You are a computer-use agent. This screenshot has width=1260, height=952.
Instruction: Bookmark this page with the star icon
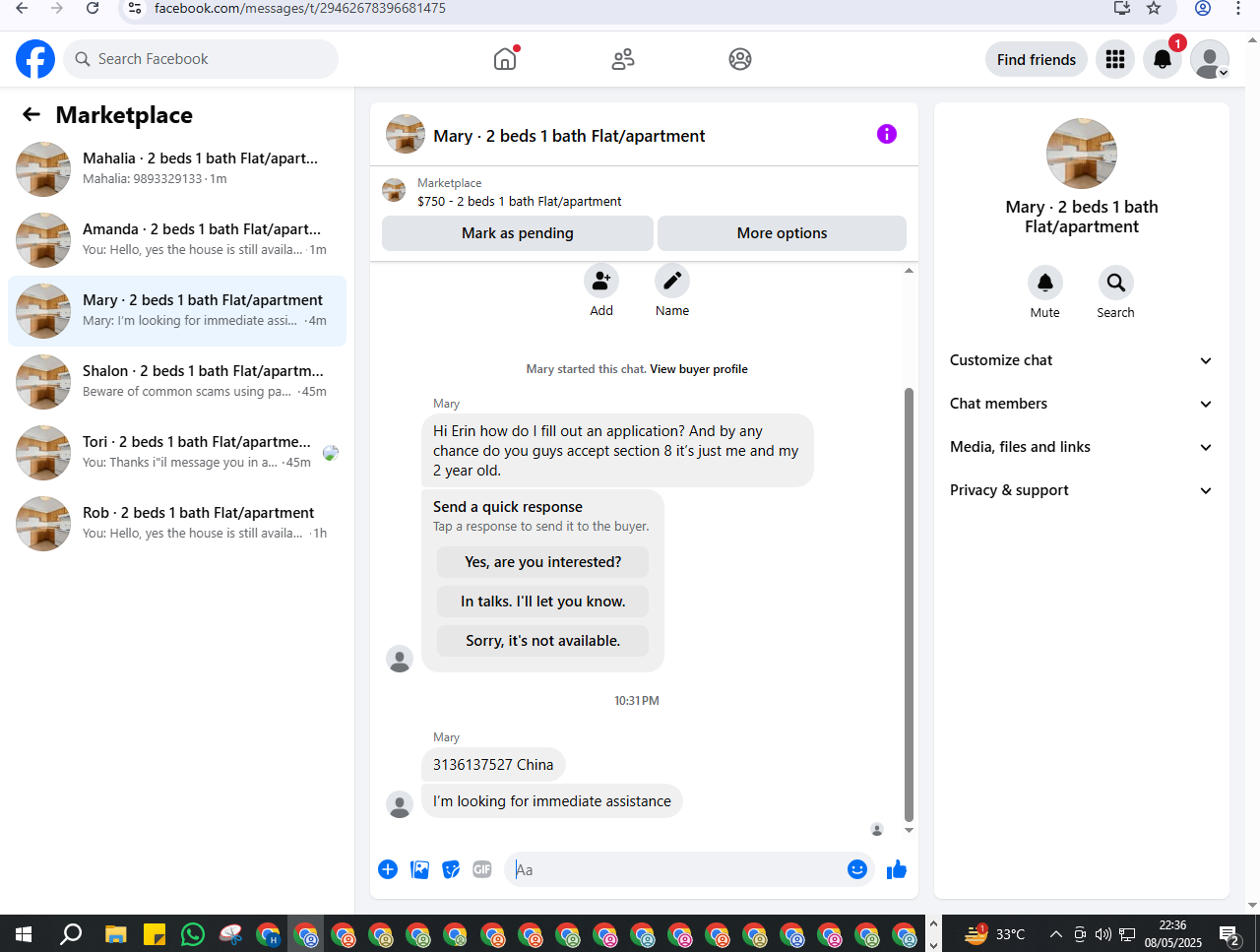(1154, 8)
